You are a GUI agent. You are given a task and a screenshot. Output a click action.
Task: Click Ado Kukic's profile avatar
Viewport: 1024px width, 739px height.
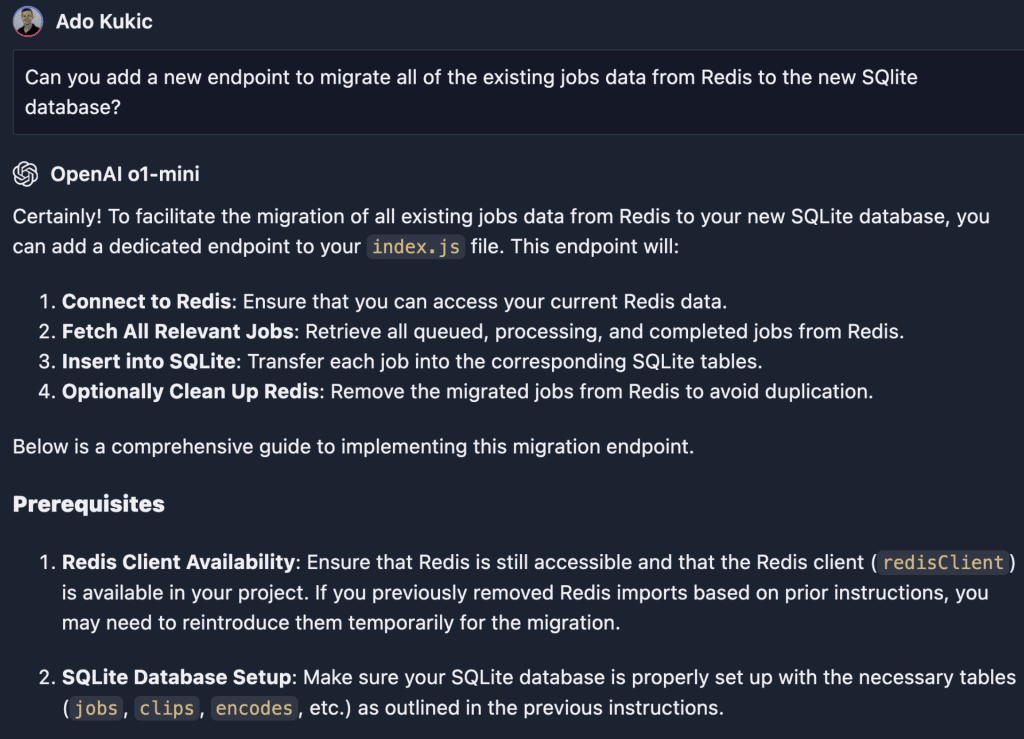point(28,21)
